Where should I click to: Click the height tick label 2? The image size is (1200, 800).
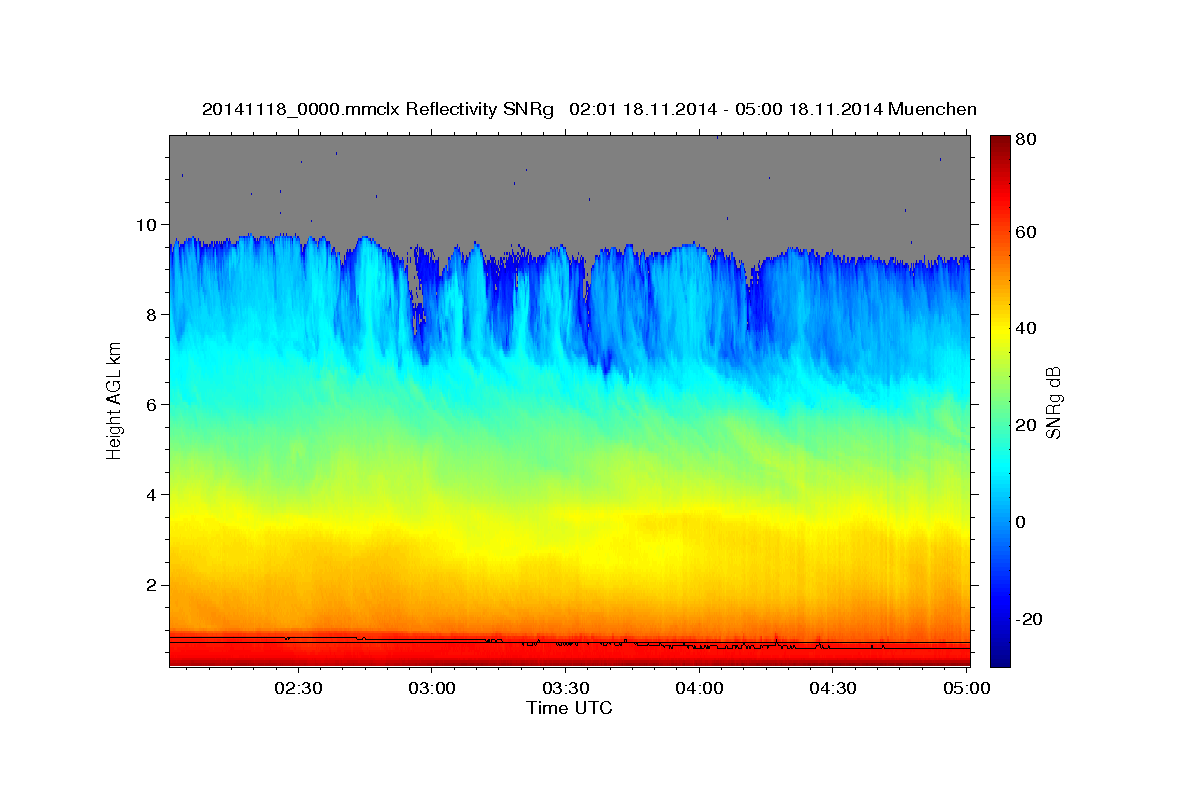tap(154, 584)
